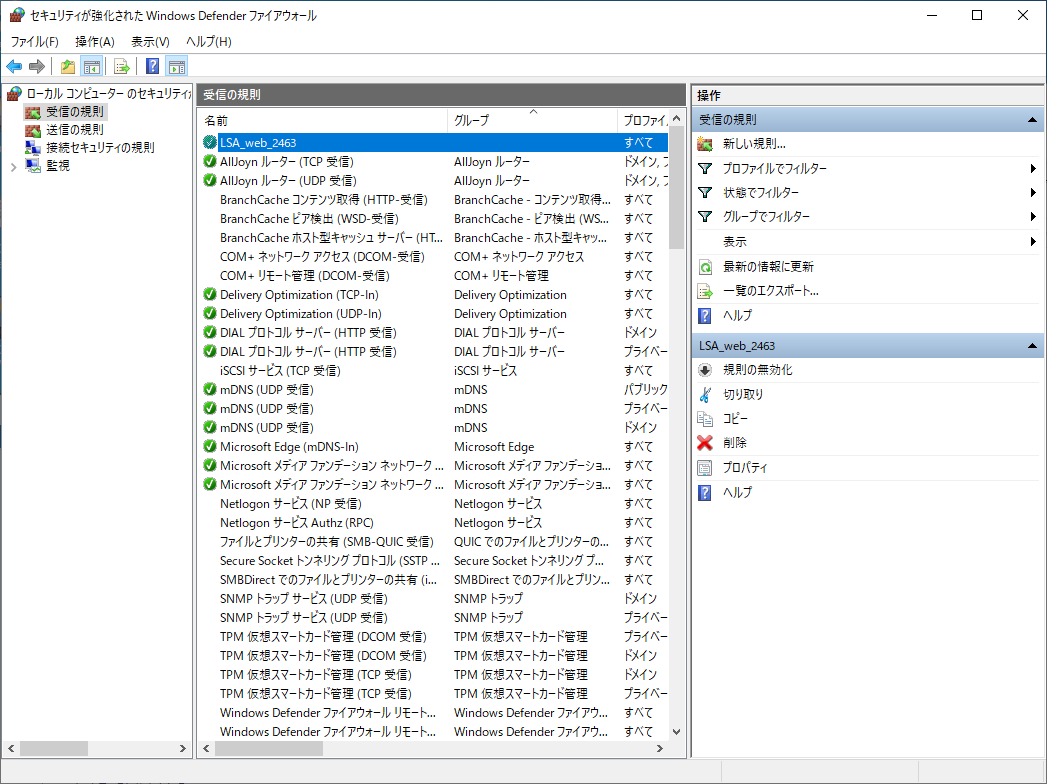Click the 規則の無効化 icon

click(704, 370)
